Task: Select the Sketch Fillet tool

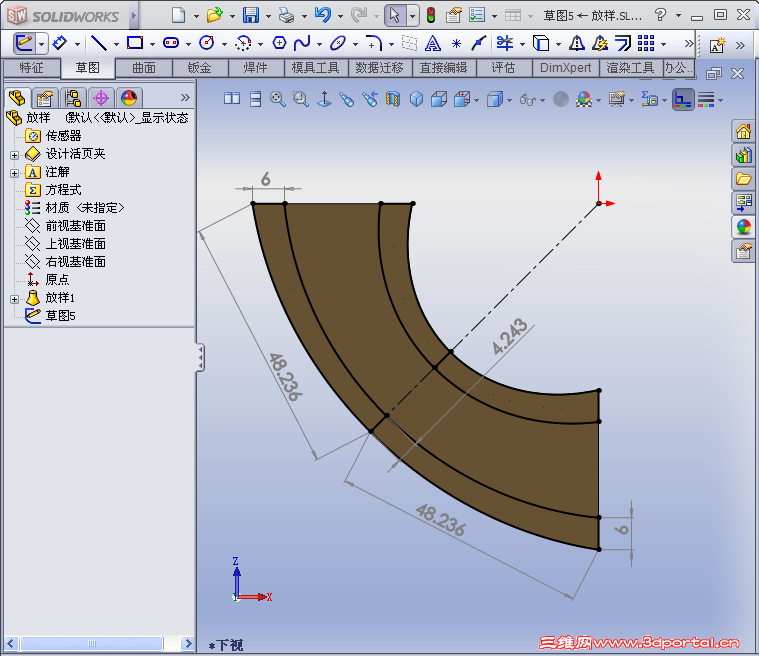Action: pyautogui.click(x=374, y=44)
